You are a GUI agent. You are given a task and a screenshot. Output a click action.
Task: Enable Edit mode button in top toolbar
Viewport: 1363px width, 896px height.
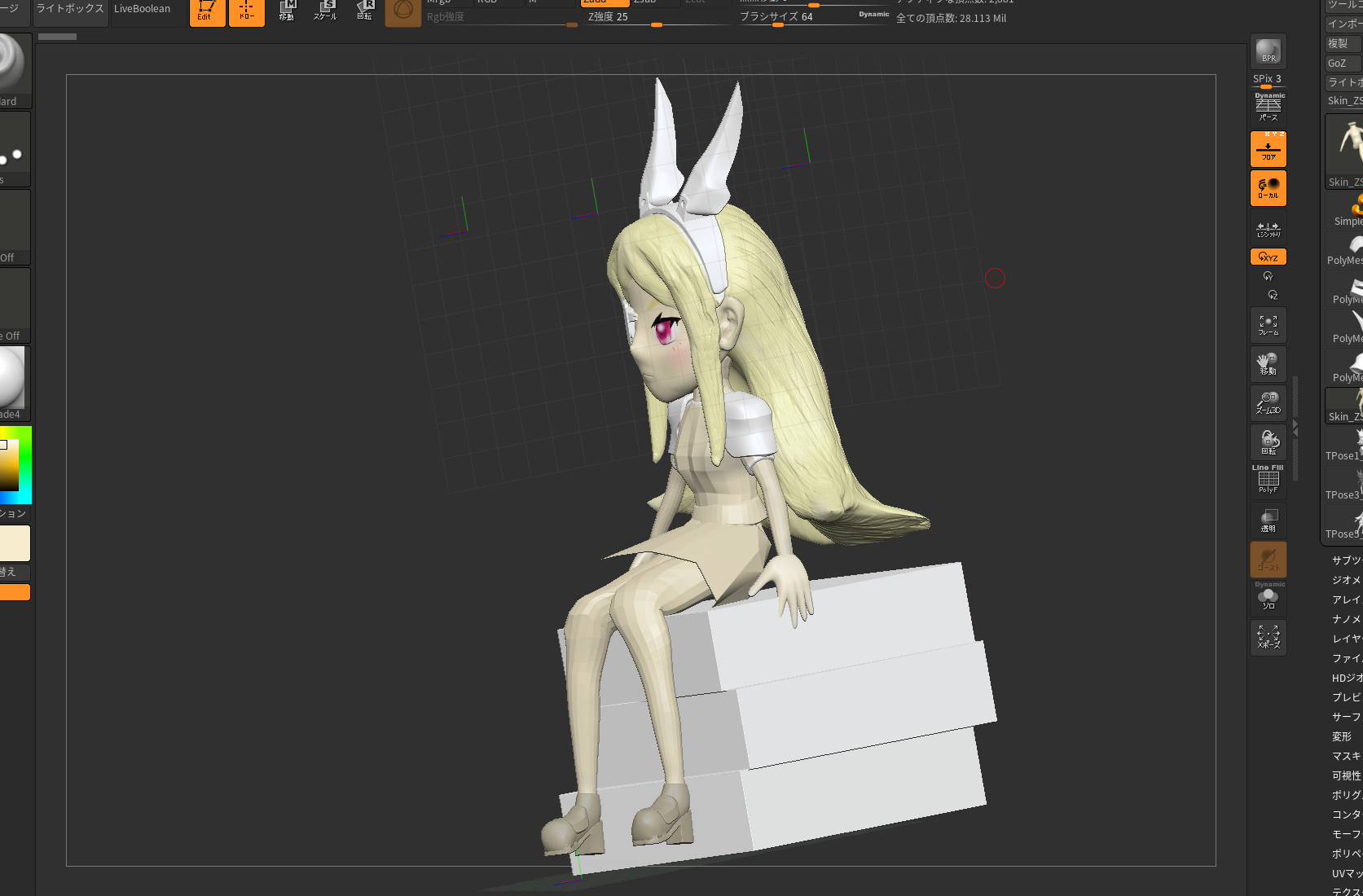tap(207, 11)
